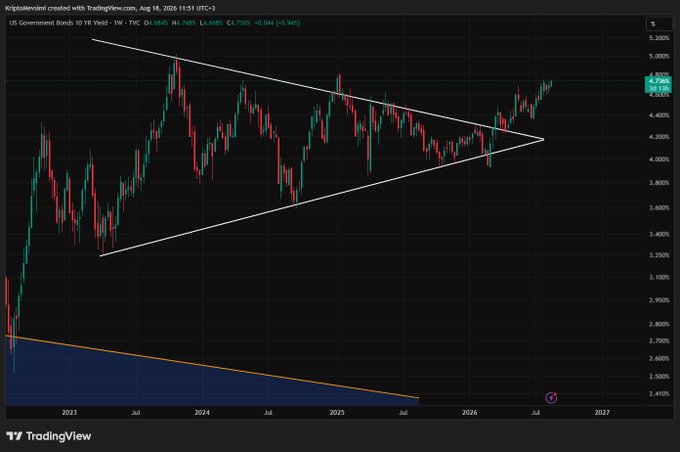Viewport: 680px width, 452px height.
Task: Click the change value +0.044 (+0.94%)
Action: (277, 23)
